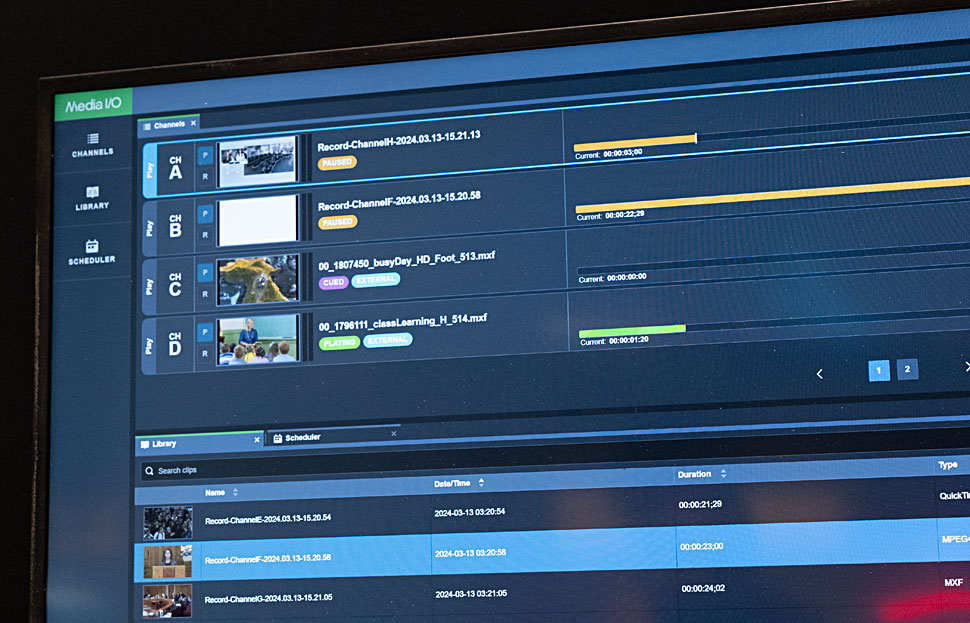Click channel B blank white thumbnail
The image size is (970, 623).
(258, 220)
